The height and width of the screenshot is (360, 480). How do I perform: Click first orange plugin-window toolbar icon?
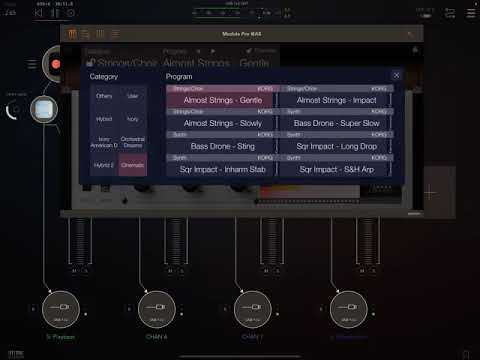click(x=72, y=34)
